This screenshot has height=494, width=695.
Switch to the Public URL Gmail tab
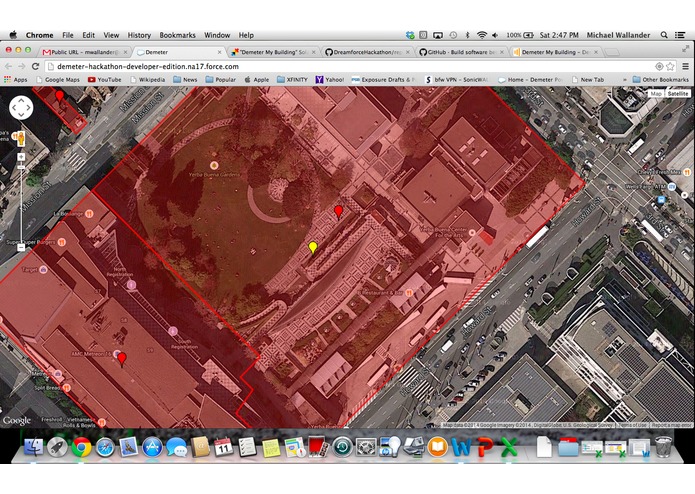tap(84, 52)
